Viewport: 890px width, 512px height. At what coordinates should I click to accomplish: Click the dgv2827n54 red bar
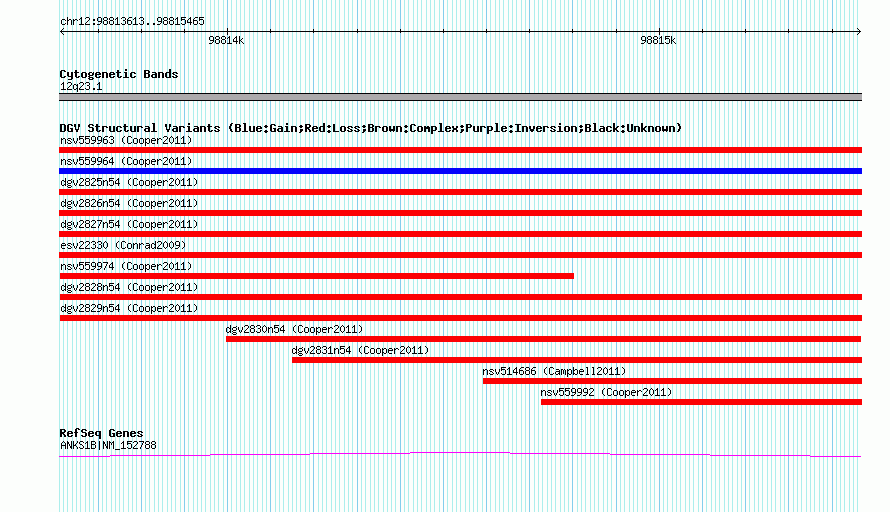coord(460,234)
